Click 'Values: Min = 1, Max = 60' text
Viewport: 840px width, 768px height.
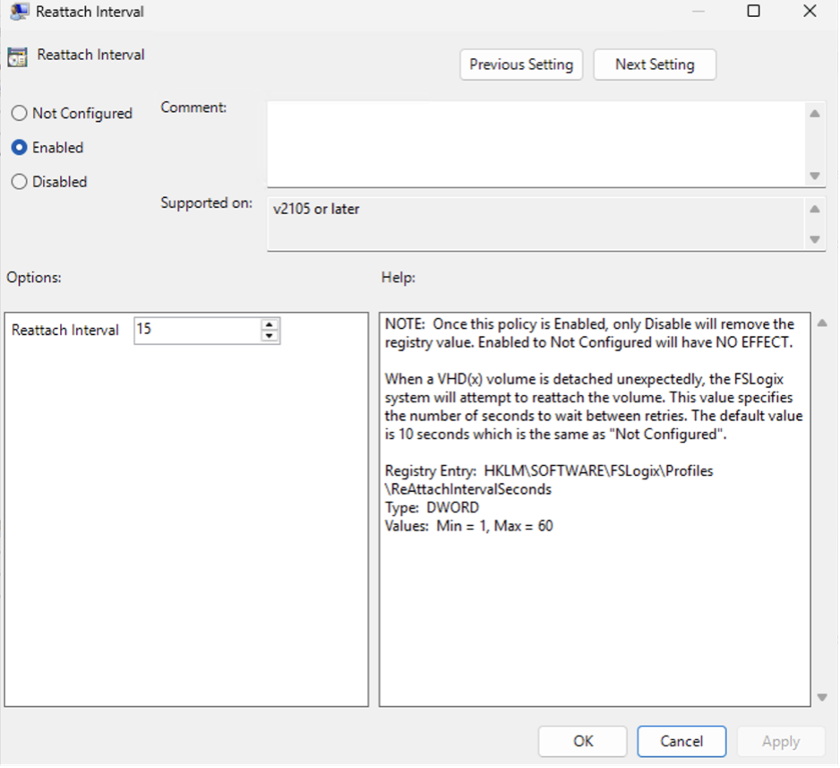(x=469, y=526)
